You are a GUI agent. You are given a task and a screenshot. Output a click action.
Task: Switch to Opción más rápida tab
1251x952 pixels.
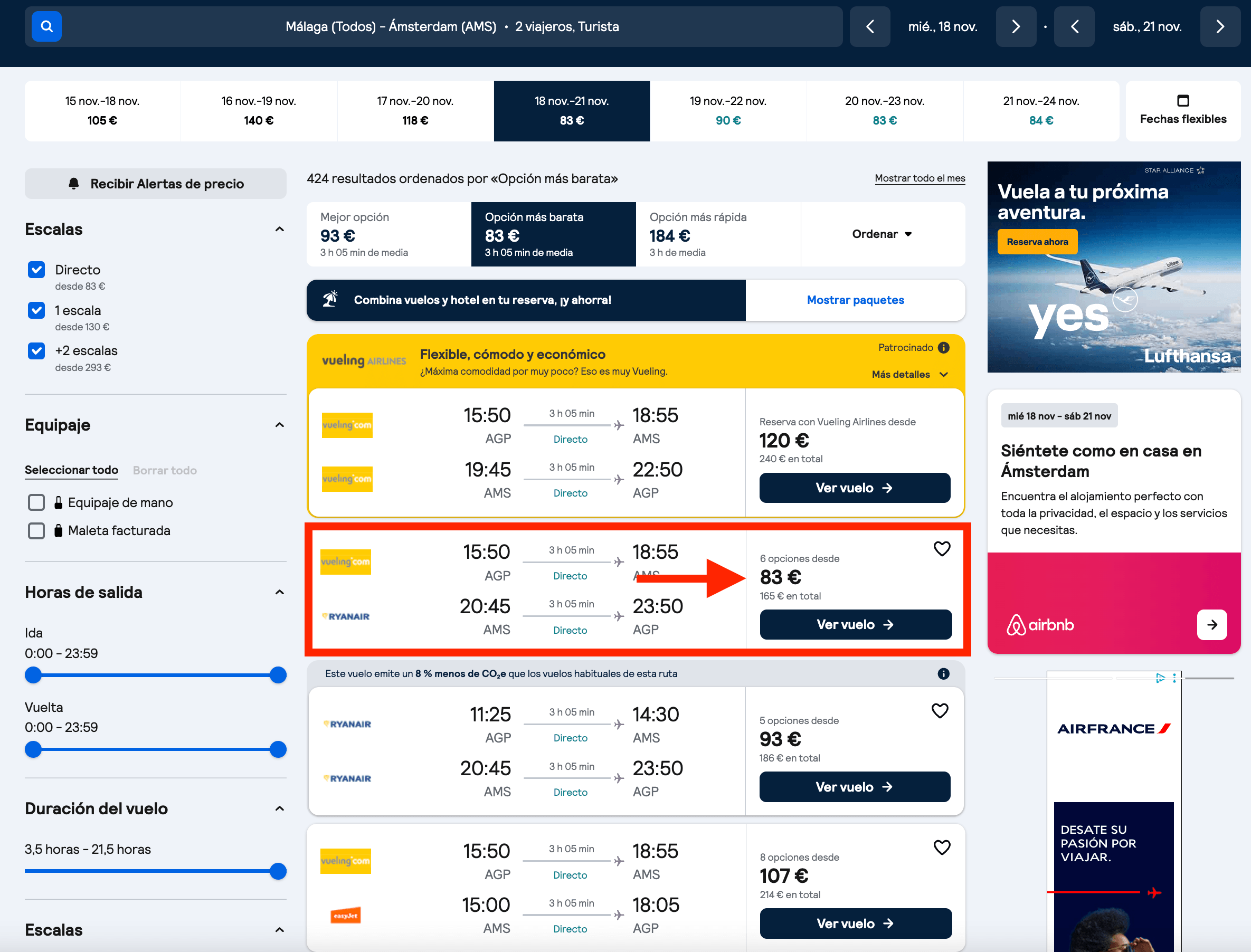click(718, 234)
